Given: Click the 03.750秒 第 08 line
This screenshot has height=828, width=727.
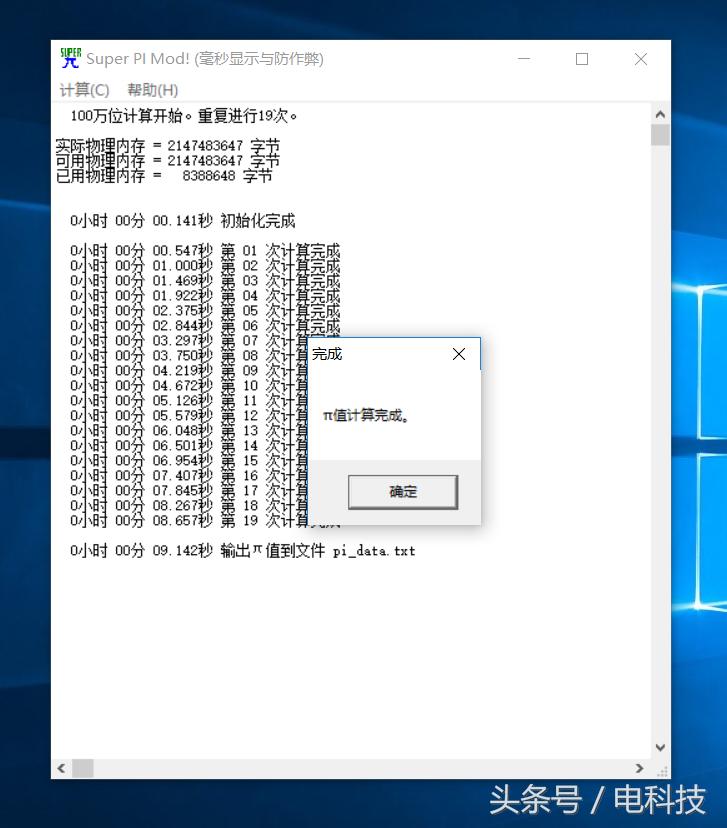Looking at the screenshot, I should [188, 356].
